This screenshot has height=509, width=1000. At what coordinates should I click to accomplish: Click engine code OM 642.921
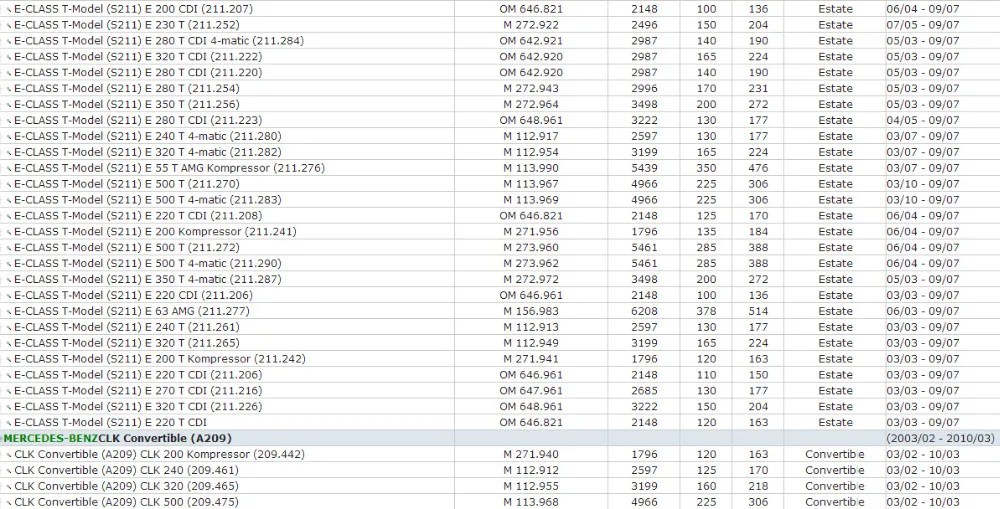(531, 41)
